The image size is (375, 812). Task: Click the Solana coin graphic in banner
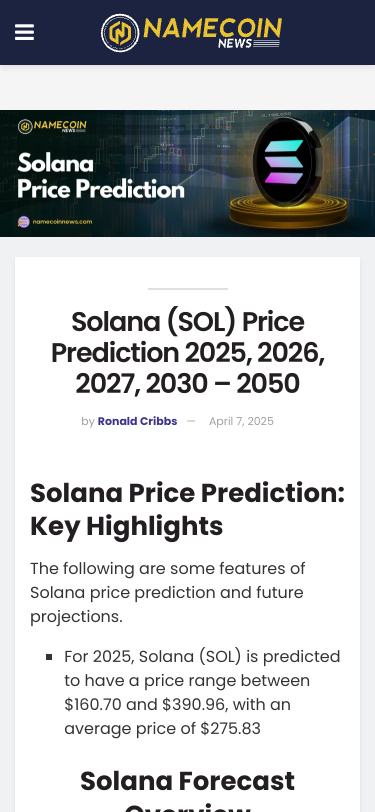[x=287, y=162]
